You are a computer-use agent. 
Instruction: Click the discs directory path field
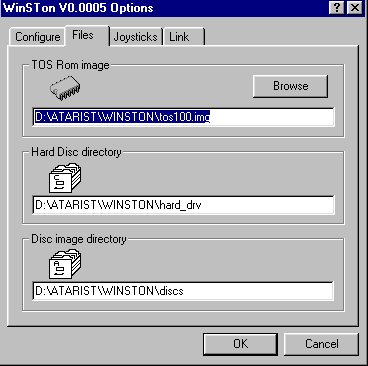tap(183, 291)
